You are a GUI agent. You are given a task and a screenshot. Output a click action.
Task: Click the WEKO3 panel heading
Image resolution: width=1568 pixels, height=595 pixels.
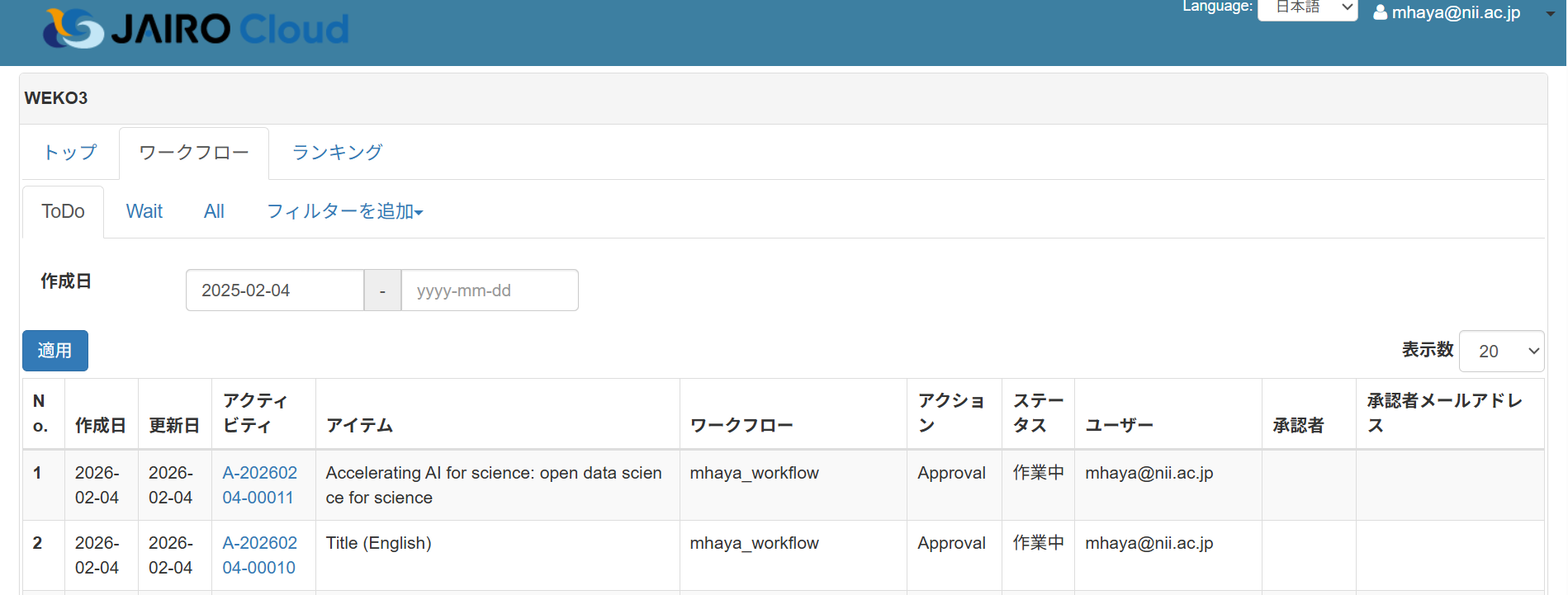tap(56, 98)
